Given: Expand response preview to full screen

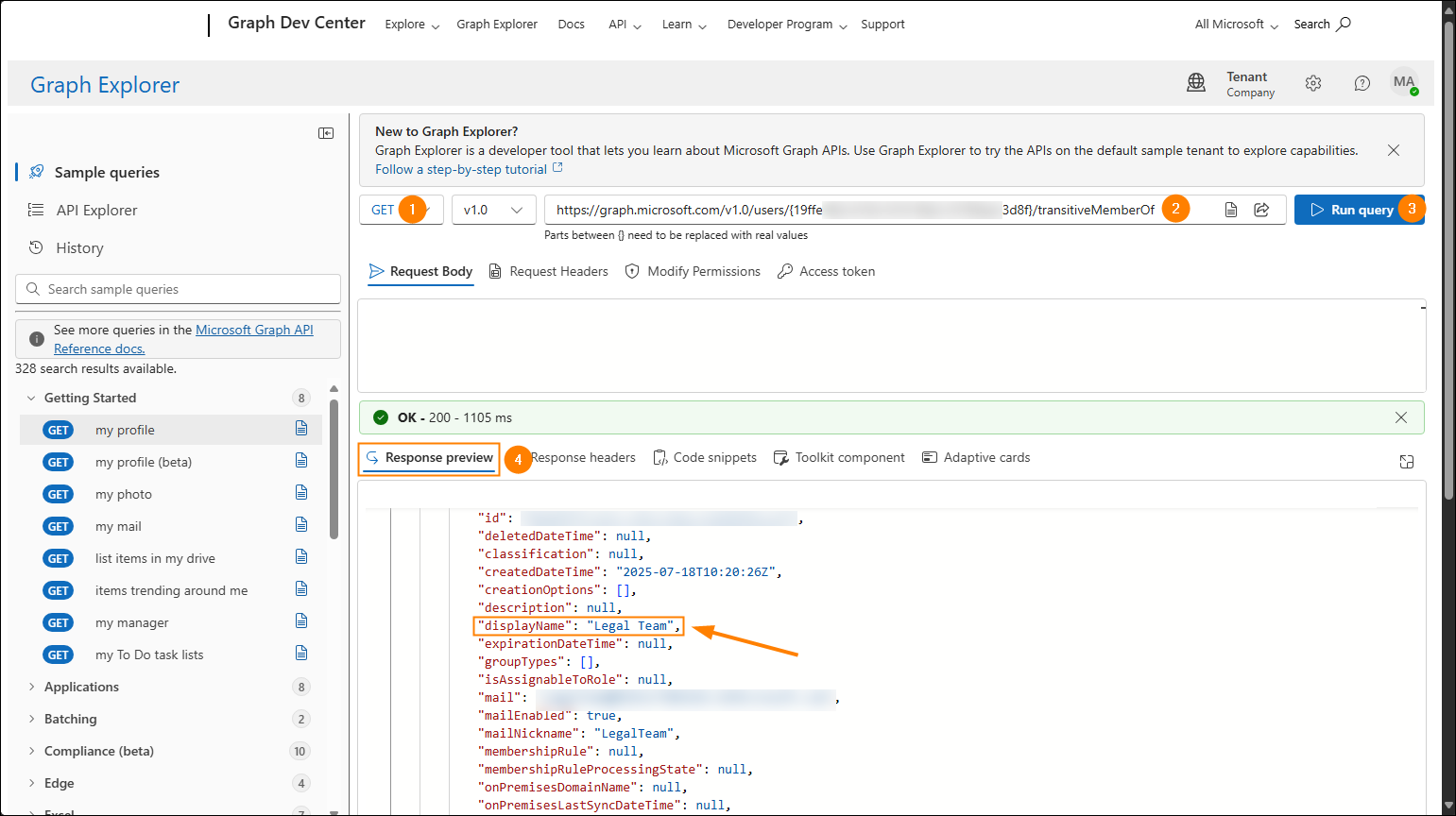Looking at the screenshot, I should click(x=1406, y=462).
